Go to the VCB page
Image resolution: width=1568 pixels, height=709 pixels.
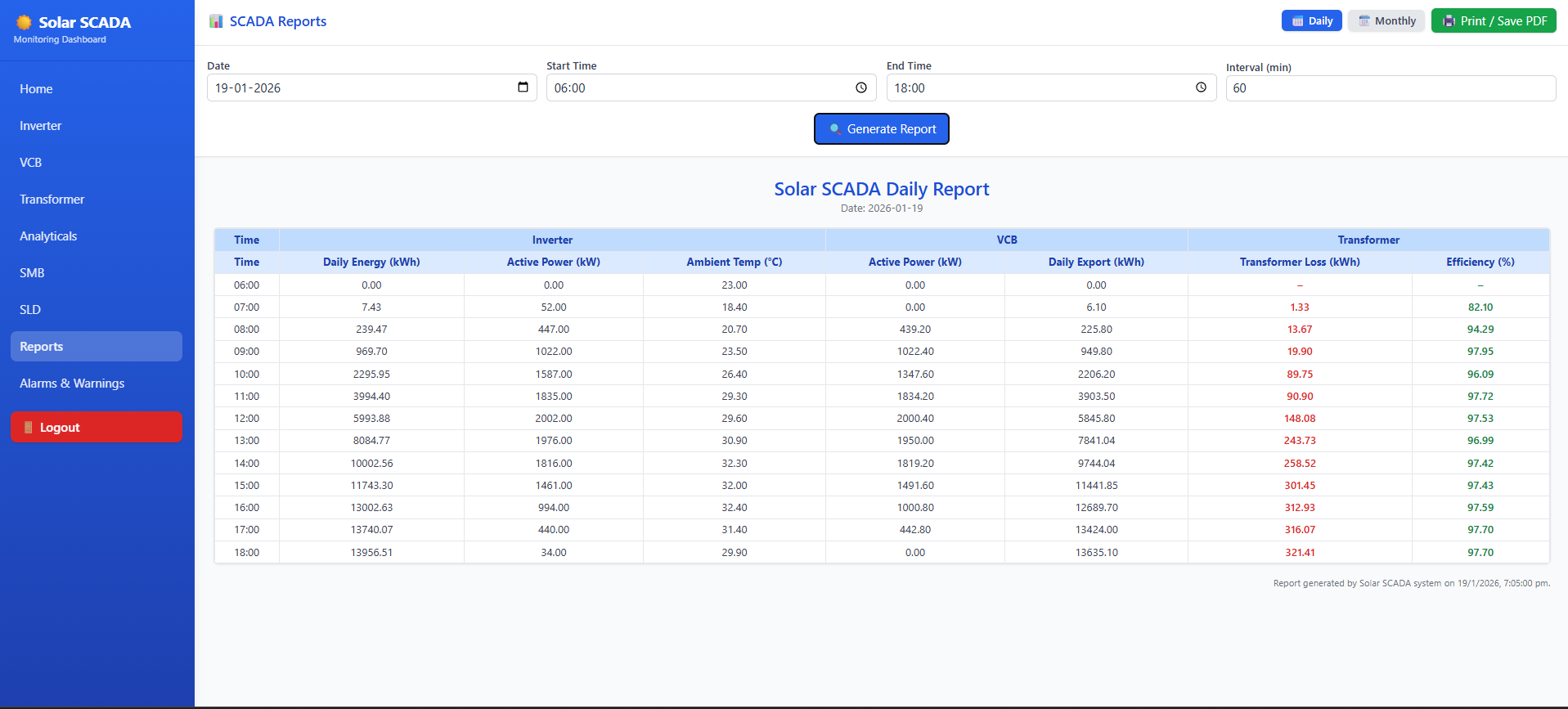coord(31,163)
